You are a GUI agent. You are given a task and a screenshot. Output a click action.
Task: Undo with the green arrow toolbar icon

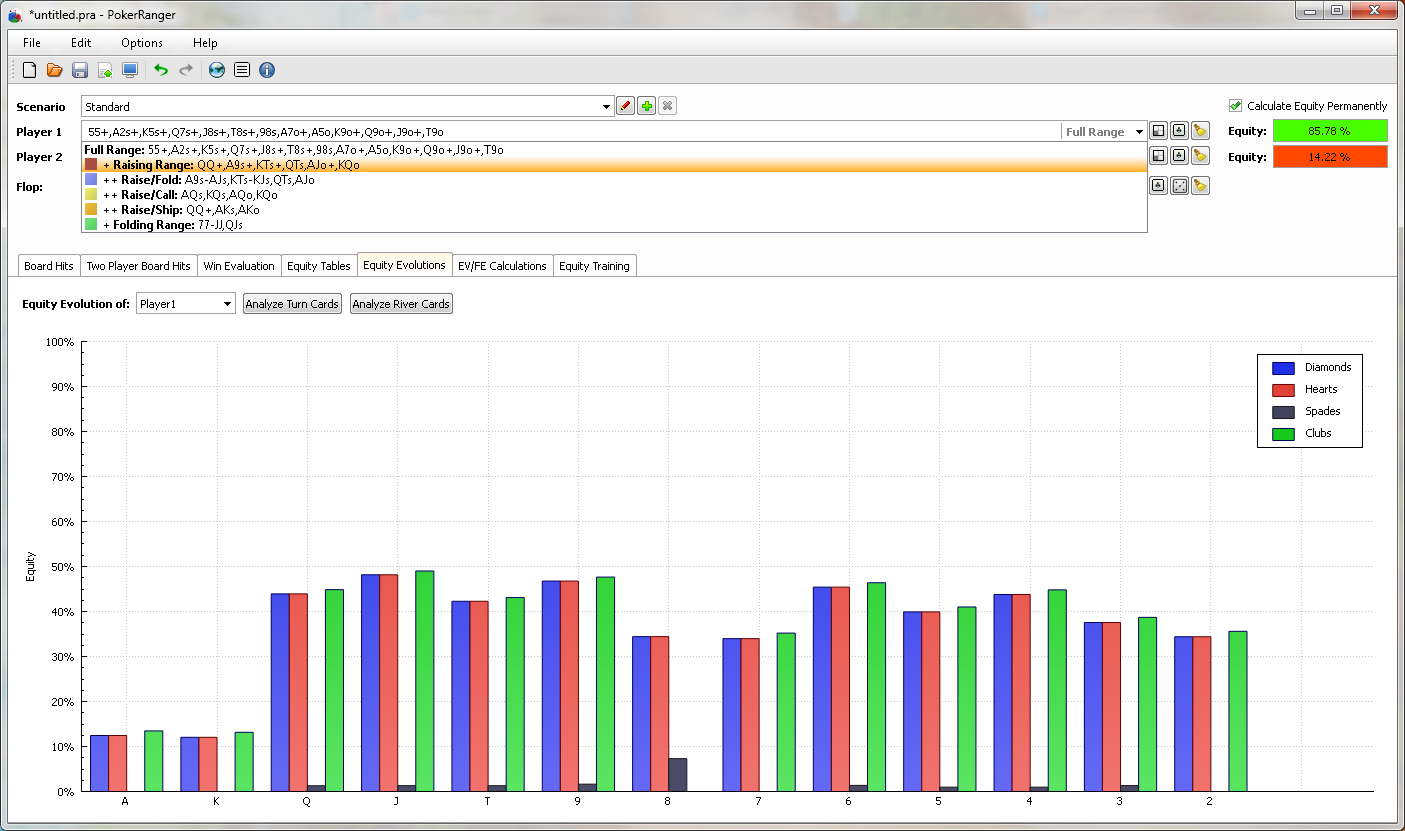click(x=161, y=70)
